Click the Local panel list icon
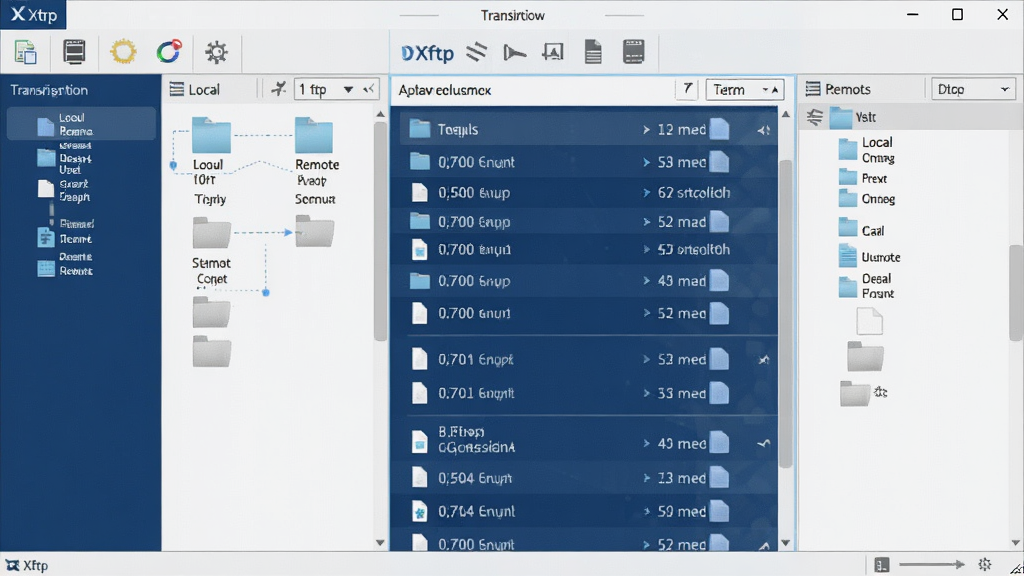Screen dimensions: 1024x576 [x=176, y=89]
